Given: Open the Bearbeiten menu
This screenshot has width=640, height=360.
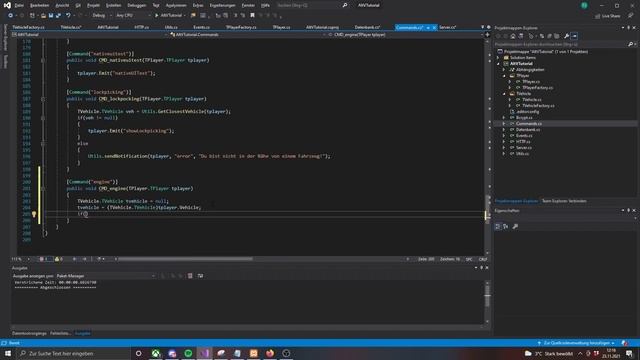Looking at the screenshot, I should tap(40, 5).
